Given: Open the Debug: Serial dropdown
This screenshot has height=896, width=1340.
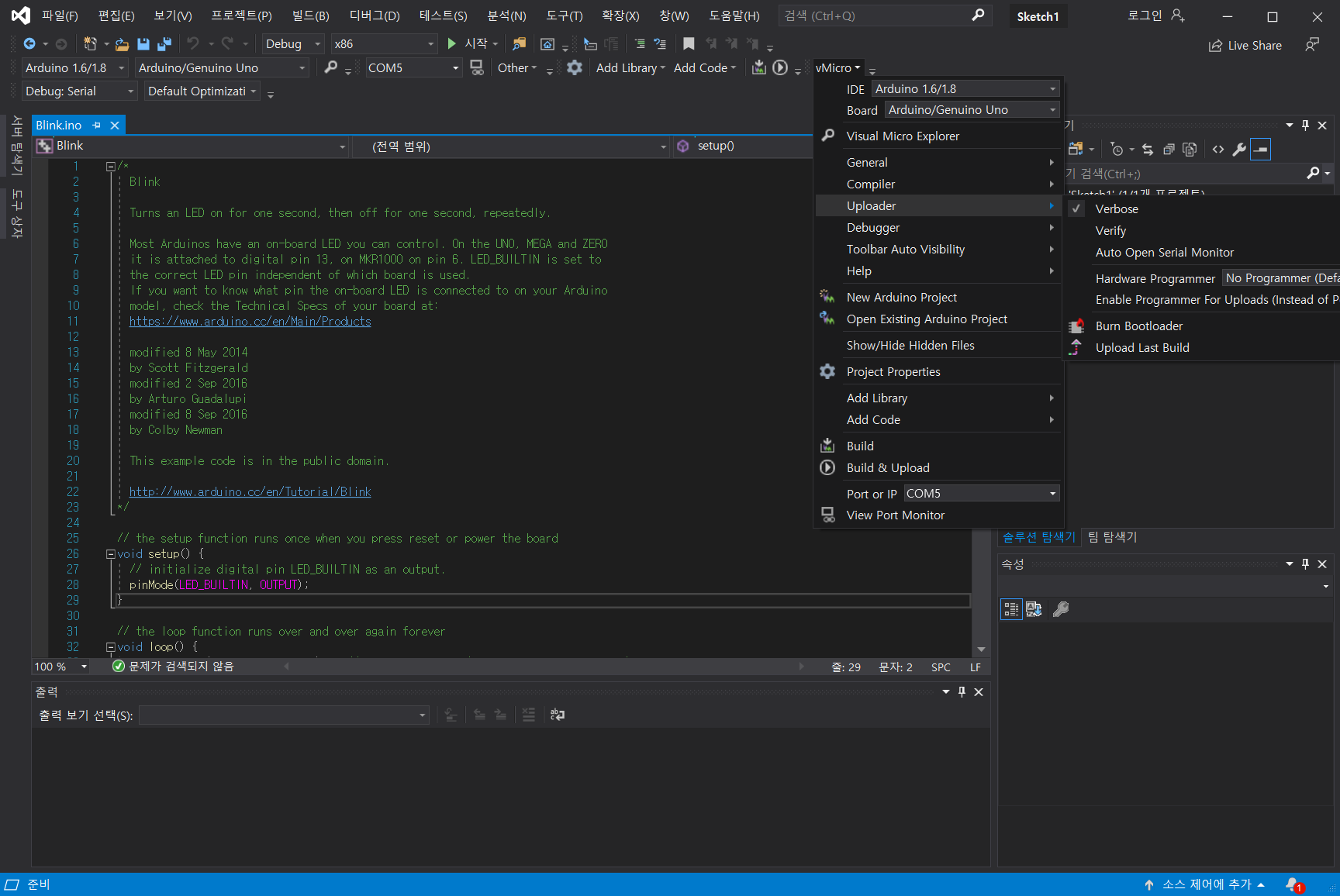Looking at the screenshot, I should [x=79, y=91].
